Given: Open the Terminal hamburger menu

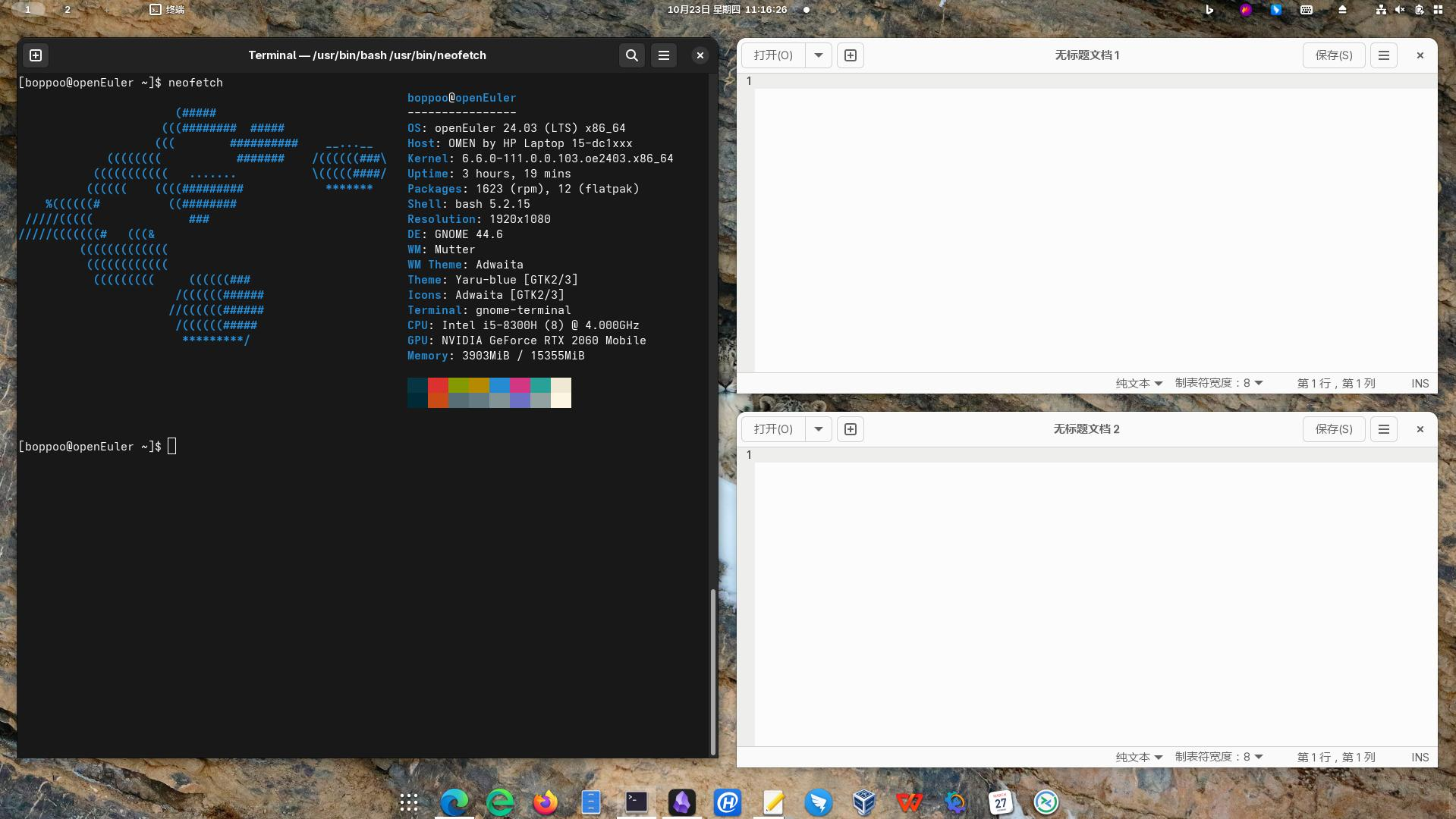Looking at the screenshot, I should coord(664,55).
